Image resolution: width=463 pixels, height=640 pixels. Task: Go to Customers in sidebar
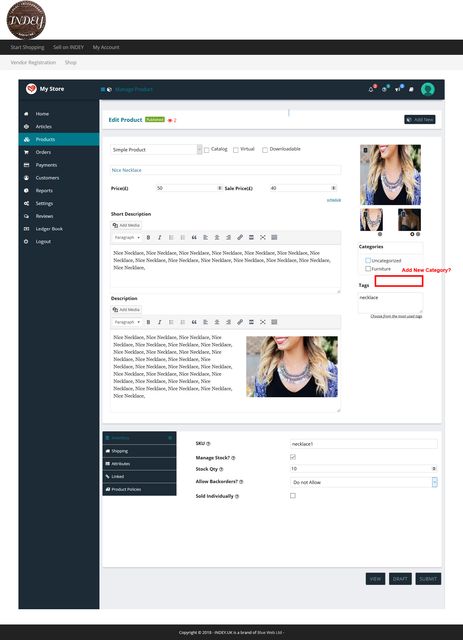pos(59,178)
